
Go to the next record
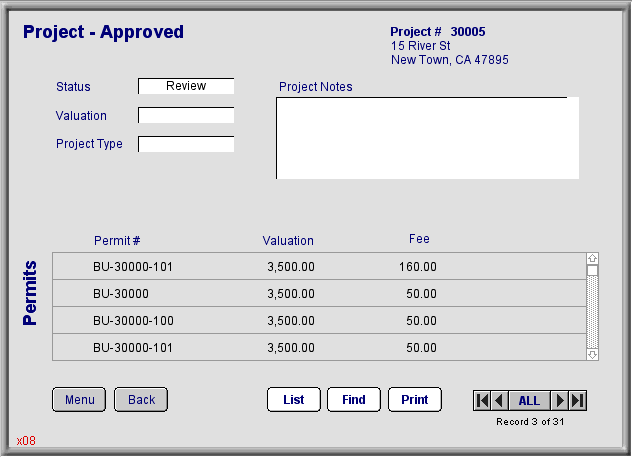(559, 401)
